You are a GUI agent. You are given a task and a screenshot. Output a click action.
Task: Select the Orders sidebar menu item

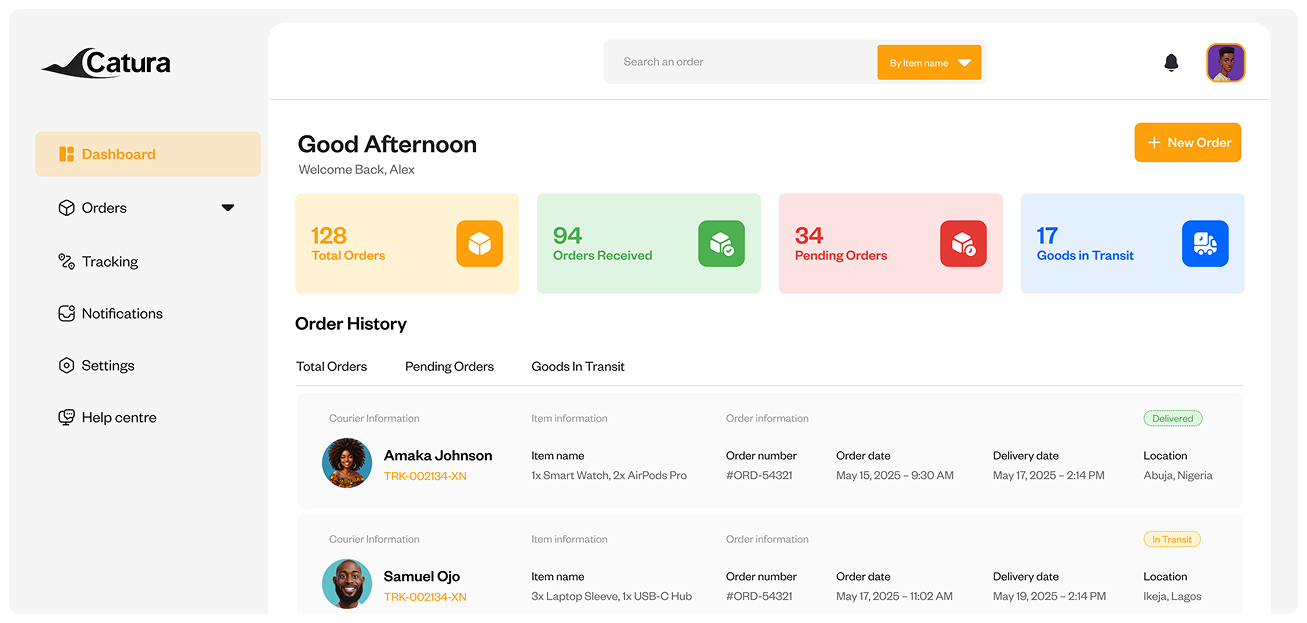click(104, 208)
